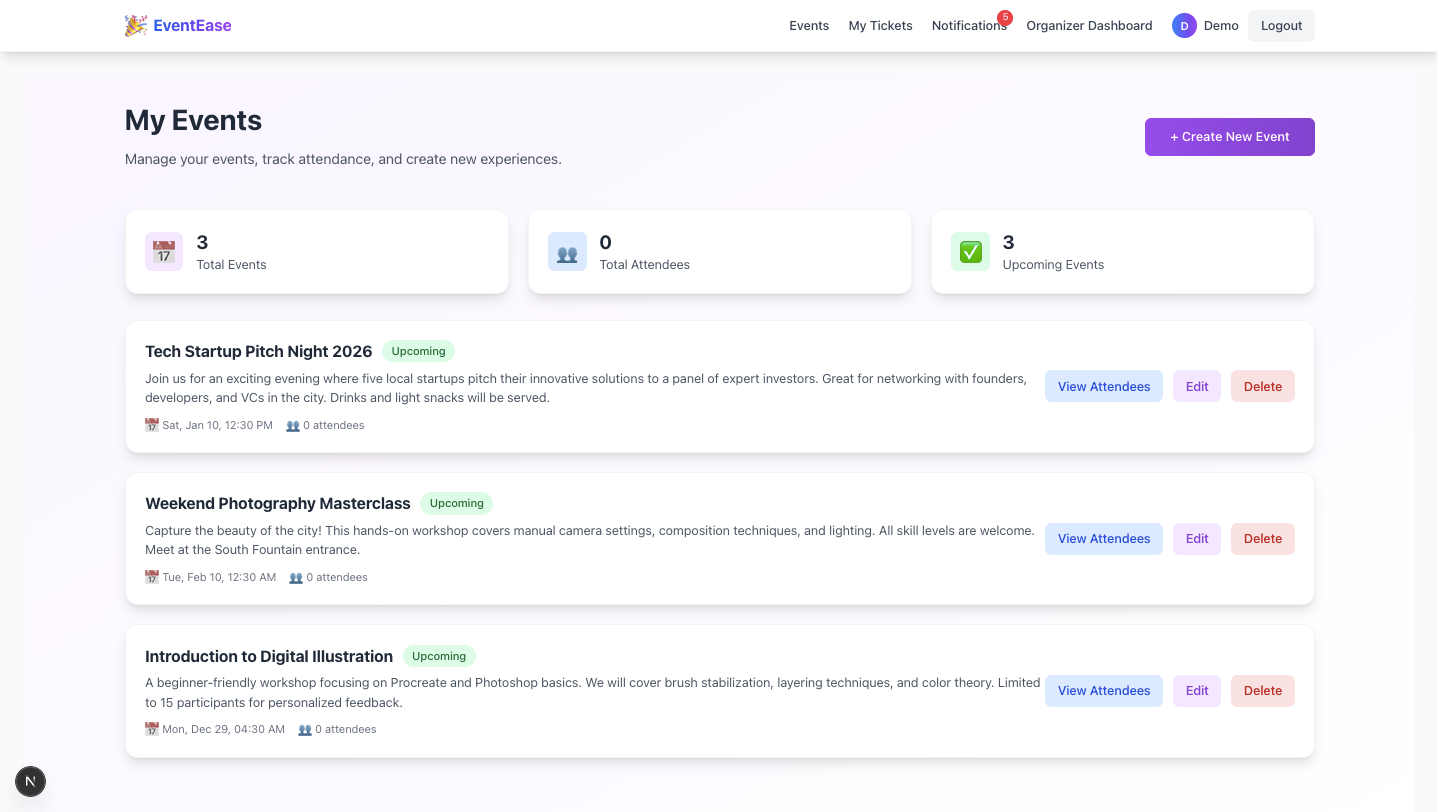The height and width of the screenshot is (812, 1437).
Task: Click the red notifications badge count
Action: click(1004, 18)
